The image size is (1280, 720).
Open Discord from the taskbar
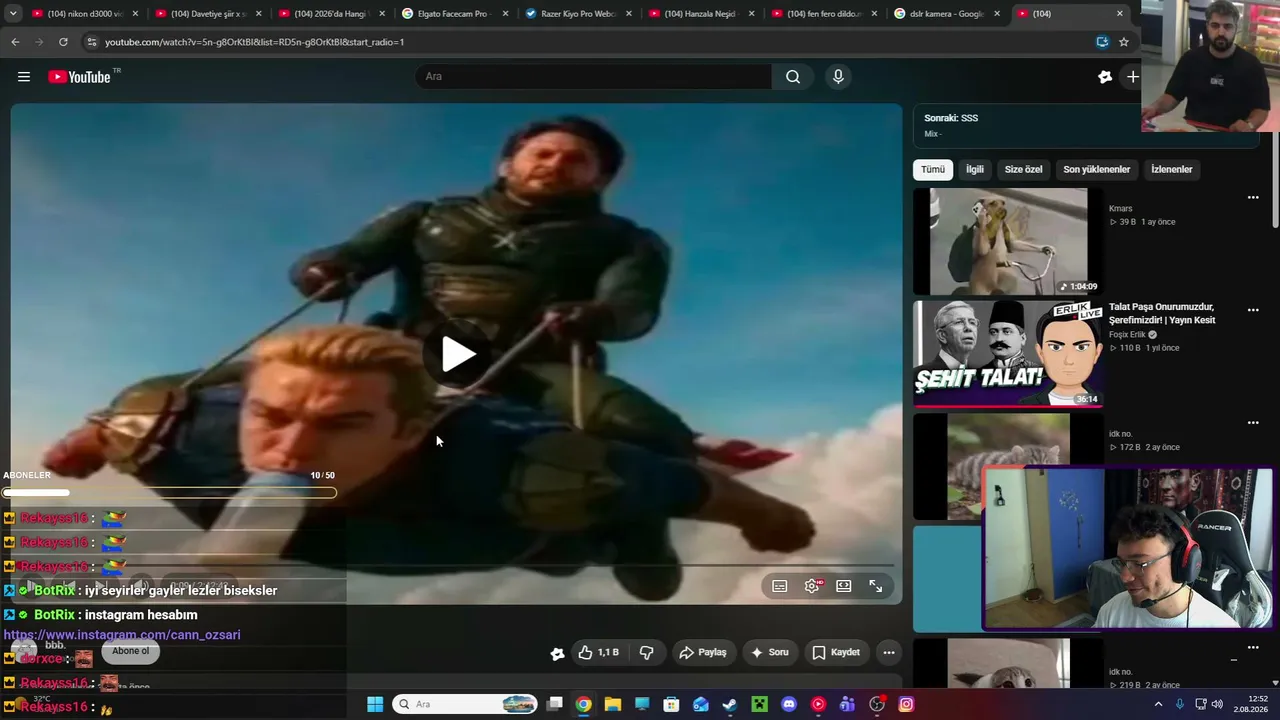point(789,704)
